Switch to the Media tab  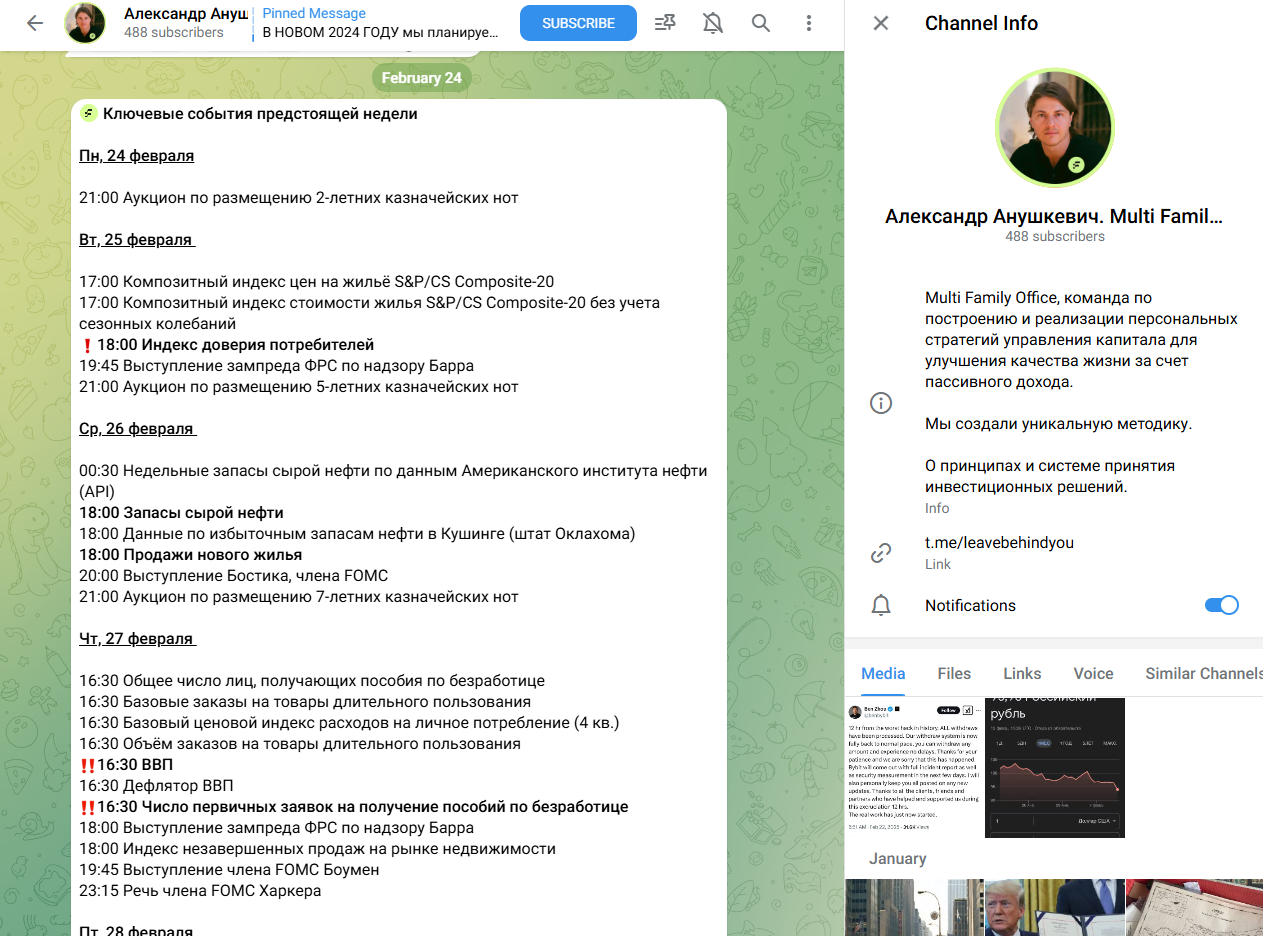pyautogui.click(x=883, y=673)
